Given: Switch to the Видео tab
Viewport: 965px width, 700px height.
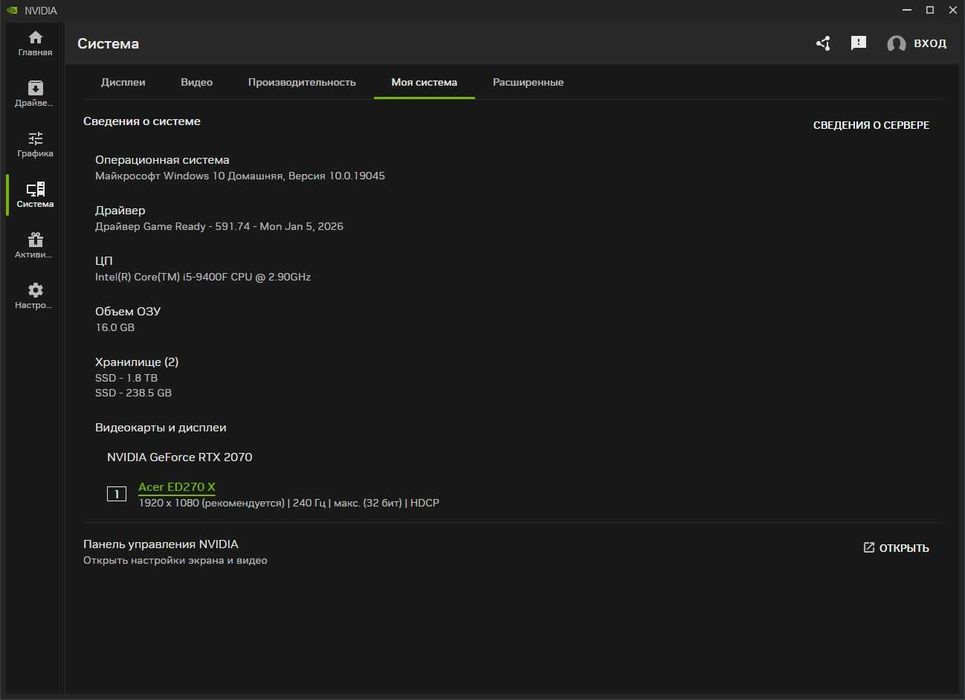Looking at the screenshot, I should (x=196, y=82).
